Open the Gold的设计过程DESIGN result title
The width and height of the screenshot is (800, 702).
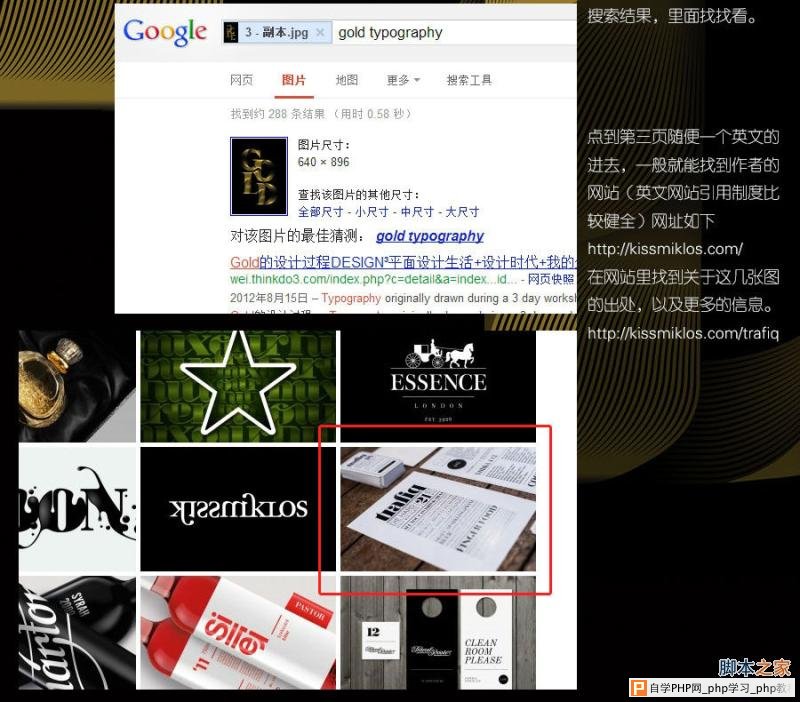coord(403,262)
